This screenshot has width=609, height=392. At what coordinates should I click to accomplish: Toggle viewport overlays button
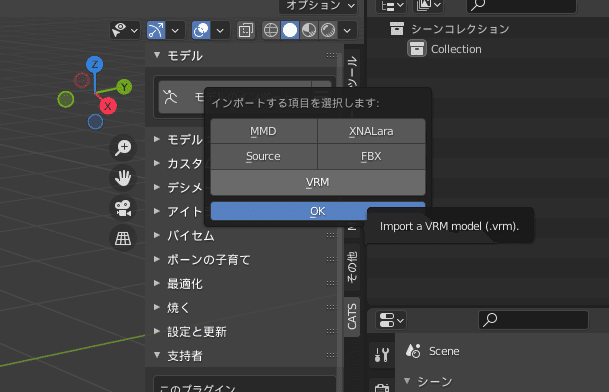pos(201,30)
